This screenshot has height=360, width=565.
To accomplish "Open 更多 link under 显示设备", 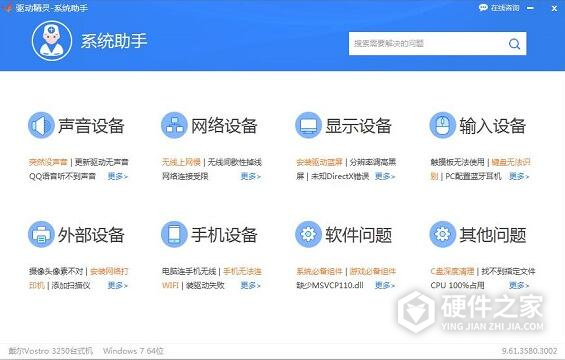I will pyautogui.click(x=385, y=177).
